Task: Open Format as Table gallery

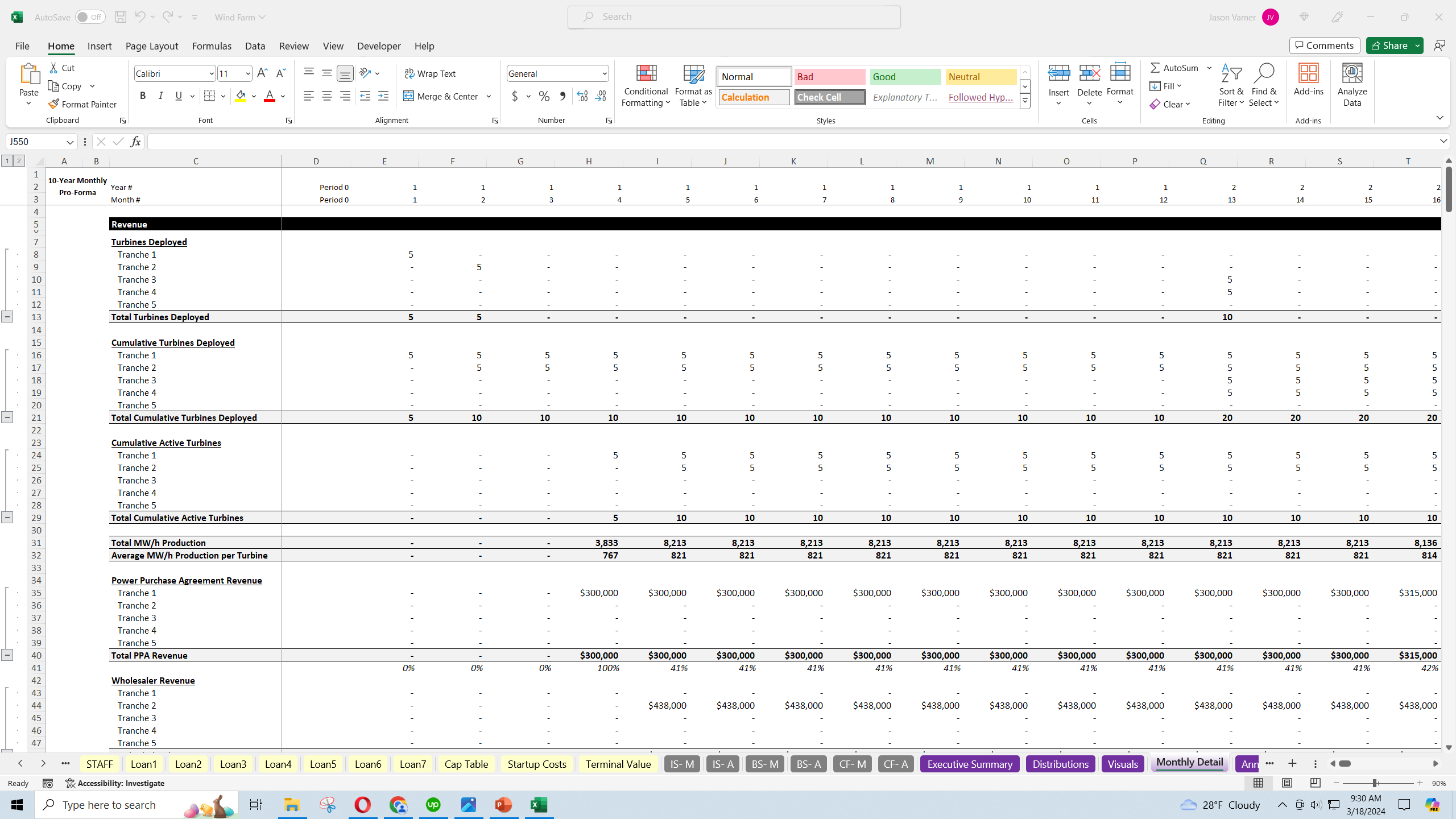Action: pyautogui.click(x=693, y=86)
